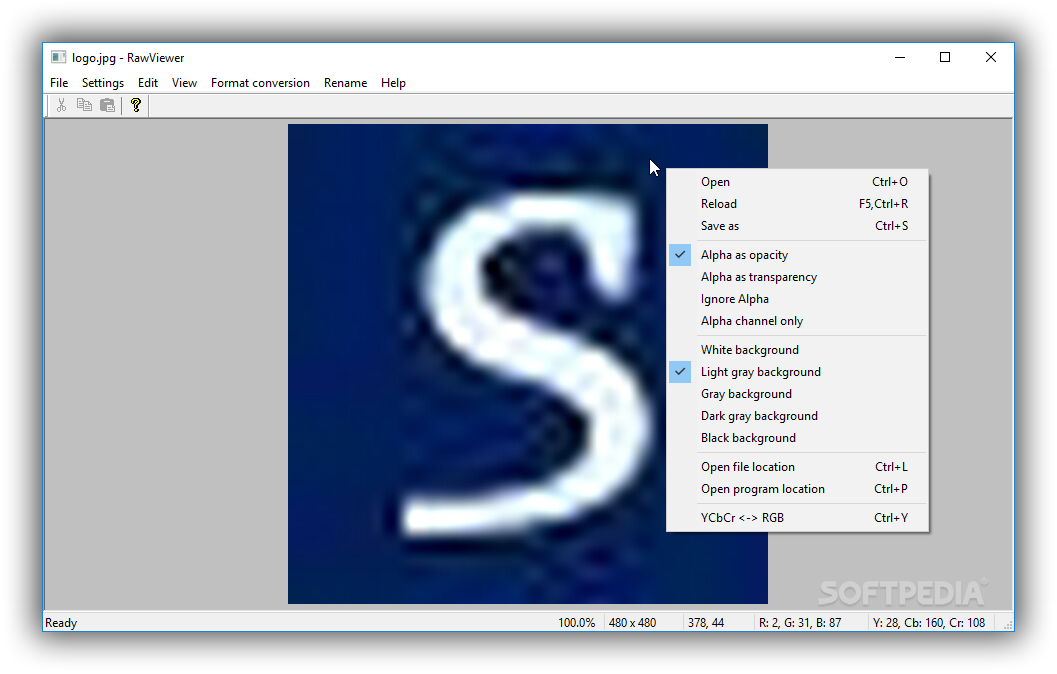Select Black background option
Viewport: 1057px width, 674px height.
[x=797, y=438]
